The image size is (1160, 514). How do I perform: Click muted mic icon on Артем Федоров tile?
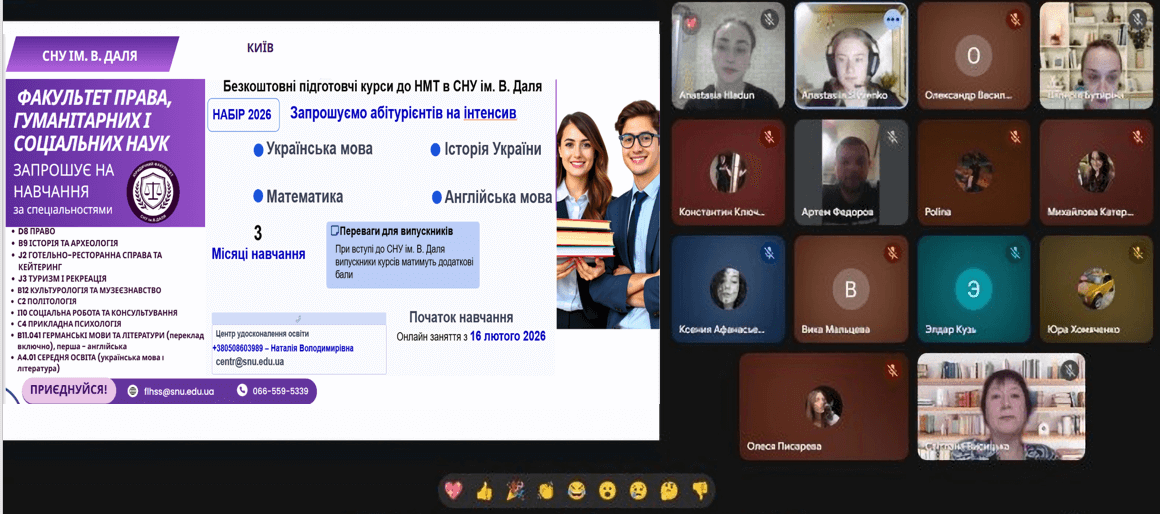[892, 137]
